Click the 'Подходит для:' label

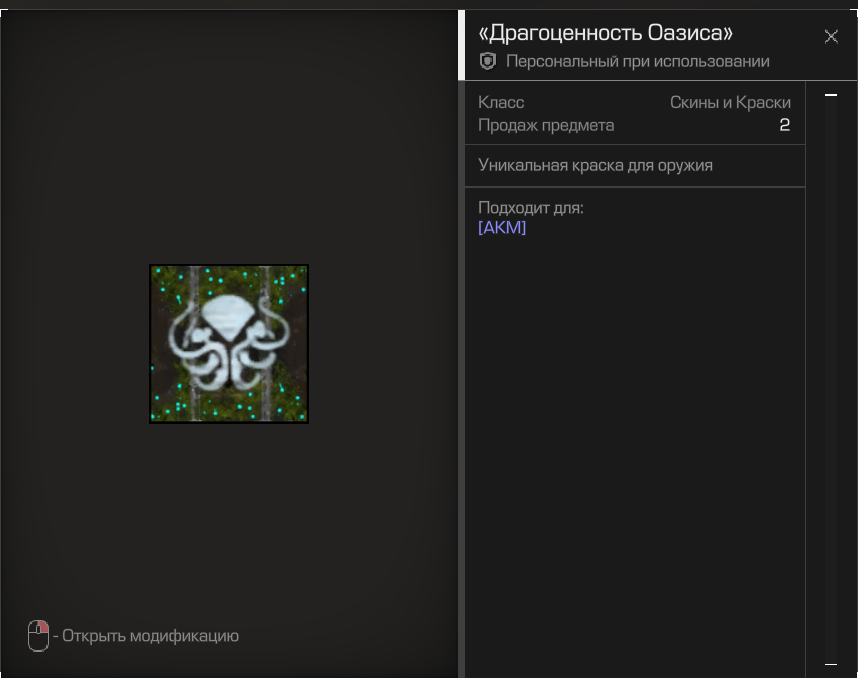tap(530, 208)
